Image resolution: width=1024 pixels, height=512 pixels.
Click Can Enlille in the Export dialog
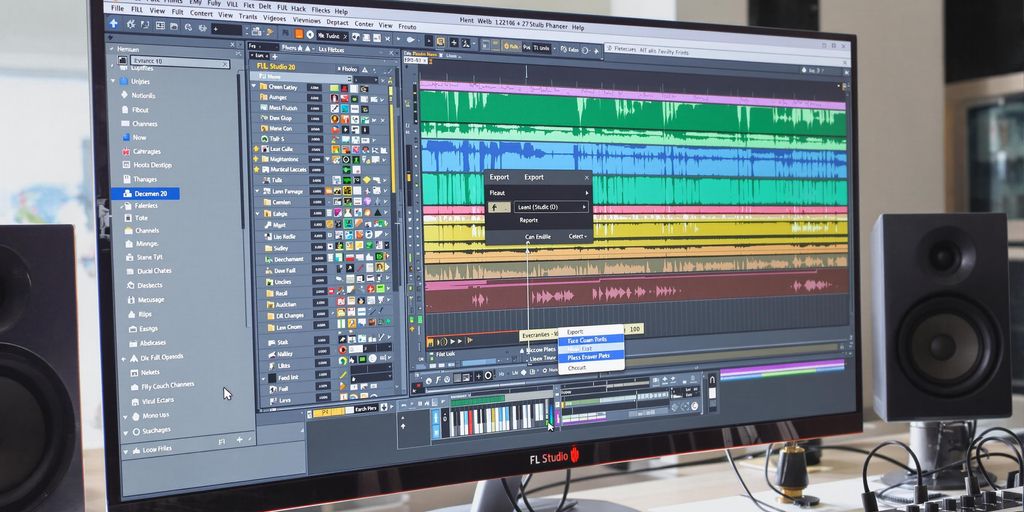pyautogui.click(x=537, y=236)
